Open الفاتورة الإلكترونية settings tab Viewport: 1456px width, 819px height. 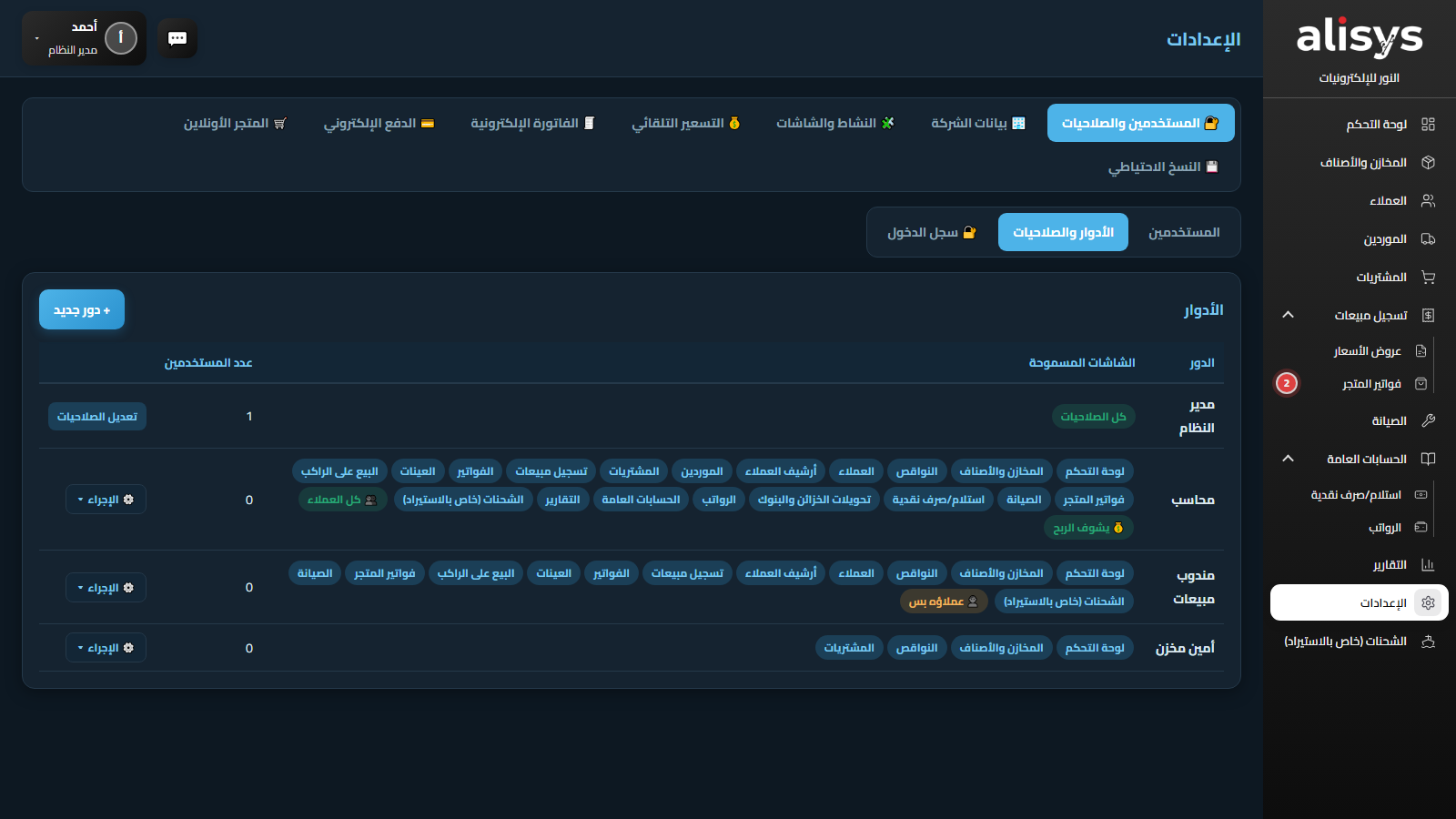click(532, 123)
